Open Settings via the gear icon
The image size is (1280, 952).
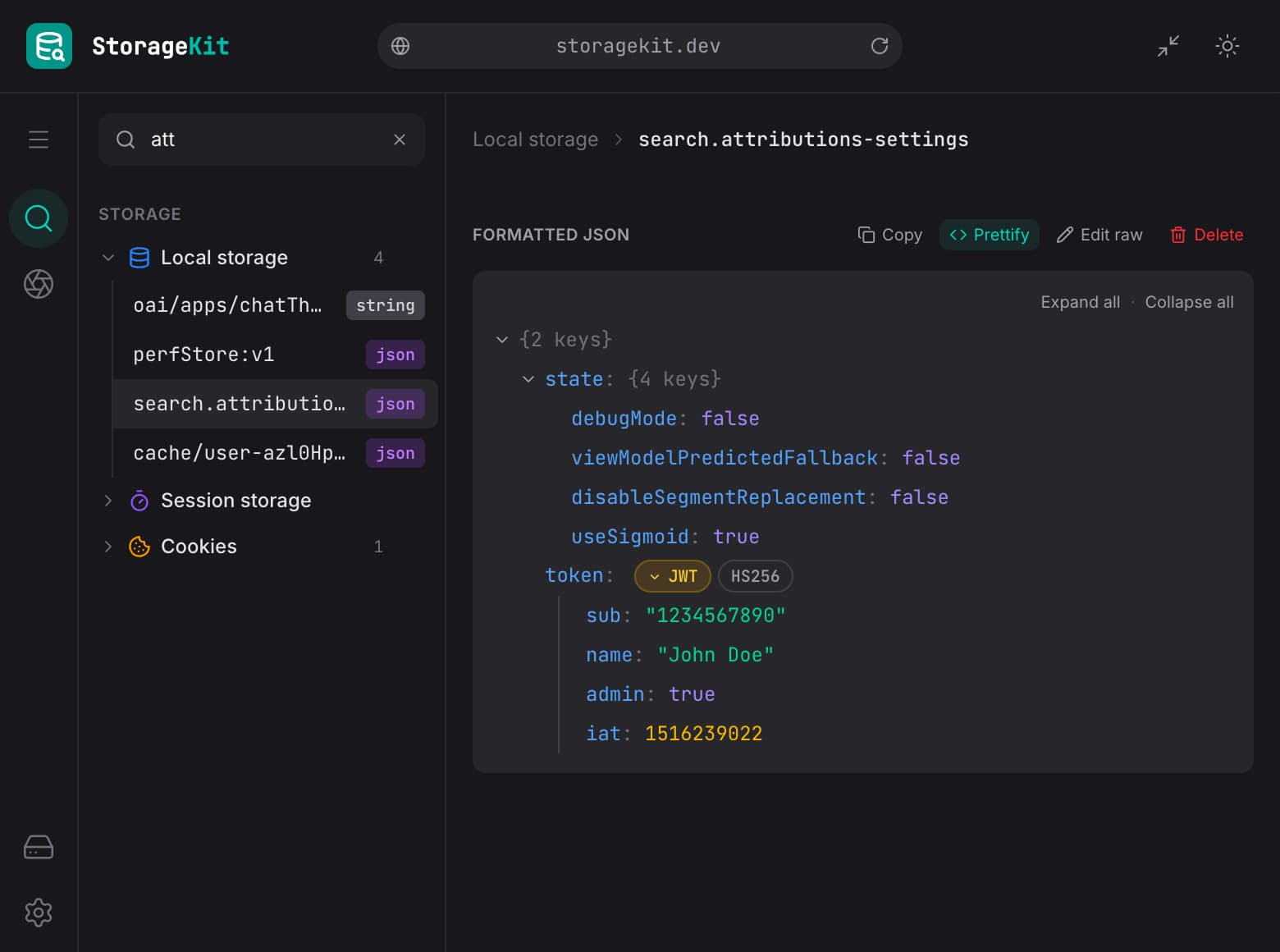pyautogui.click(x=38, y=912)
